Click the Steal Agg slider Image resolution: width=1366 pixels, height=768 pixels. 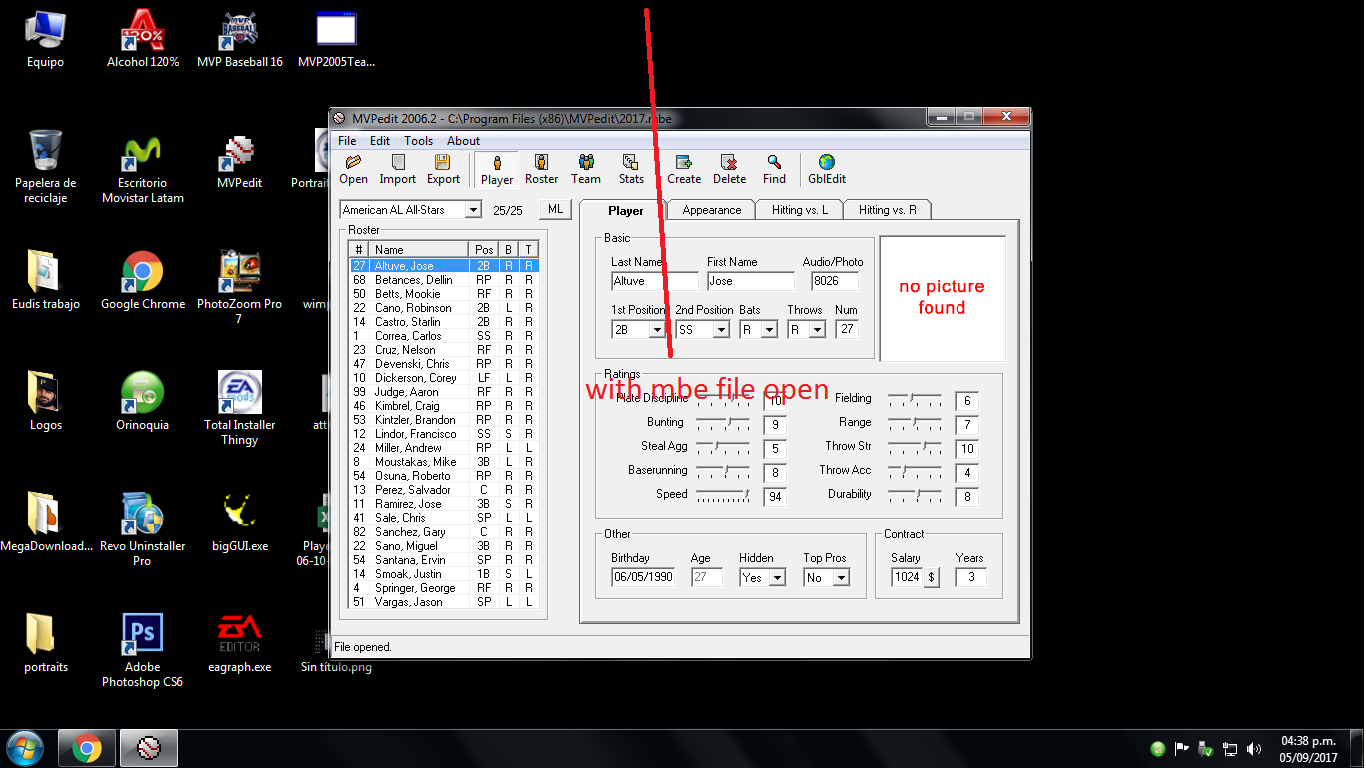[x=723, y=446]
